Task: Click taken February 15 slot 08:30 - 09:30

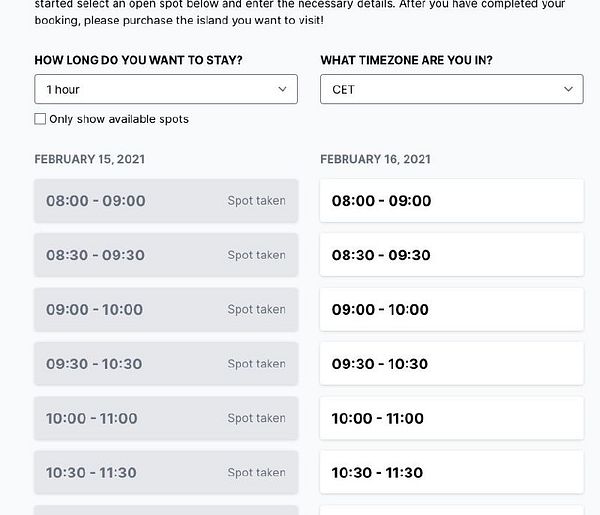Action: tap(165, 255)
